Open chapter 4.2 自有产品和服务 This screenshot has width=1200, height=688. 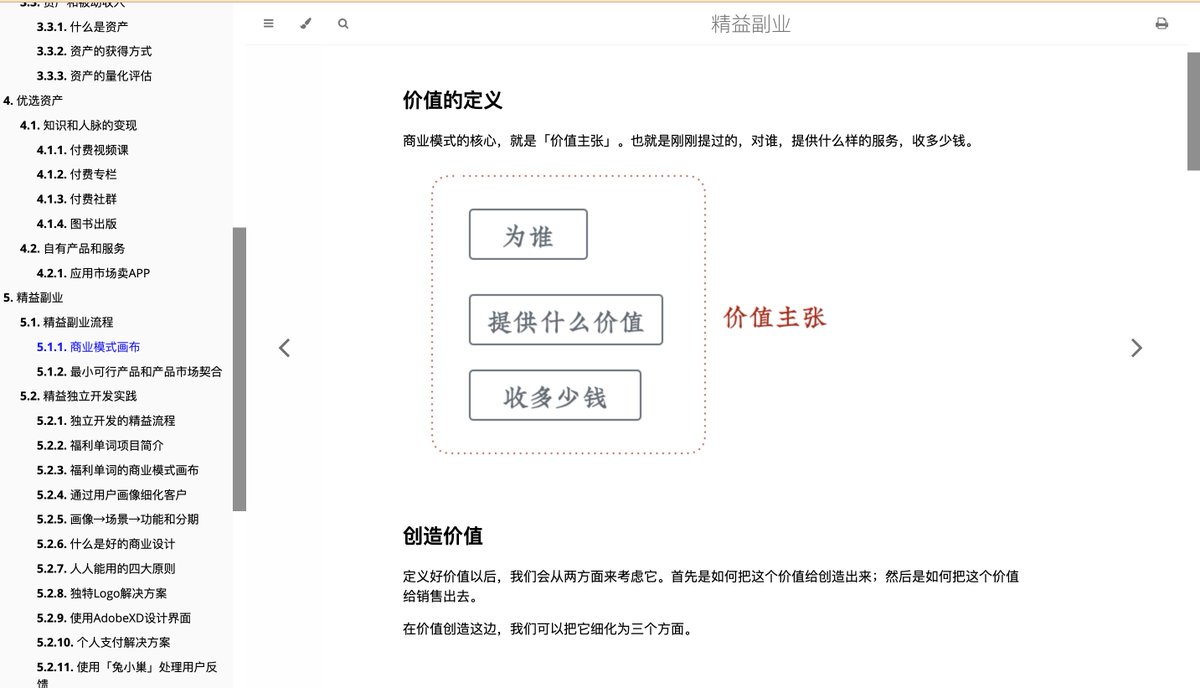[72, 248]
